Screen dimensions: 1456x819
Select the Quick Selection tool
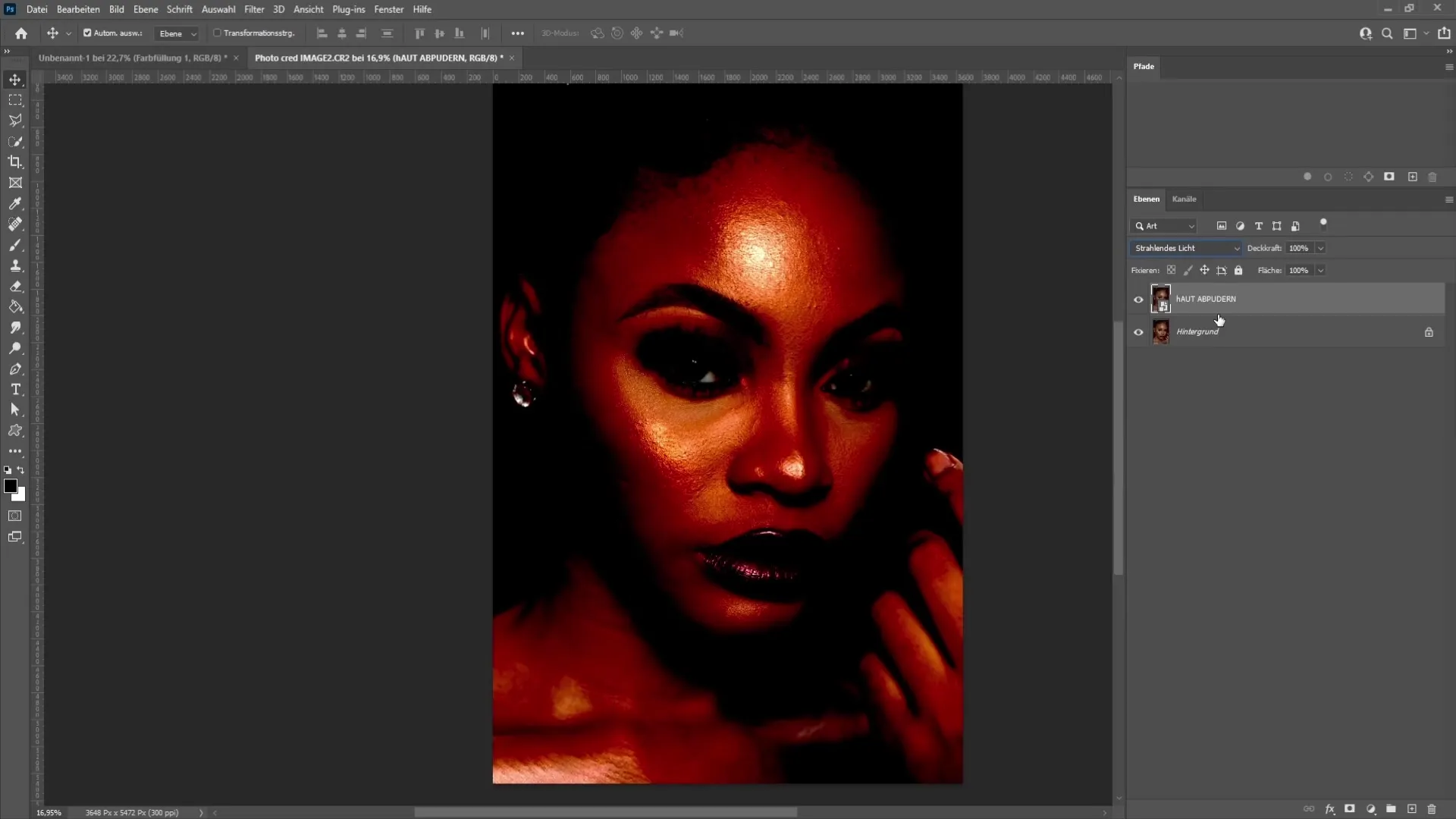pos(15,141)
